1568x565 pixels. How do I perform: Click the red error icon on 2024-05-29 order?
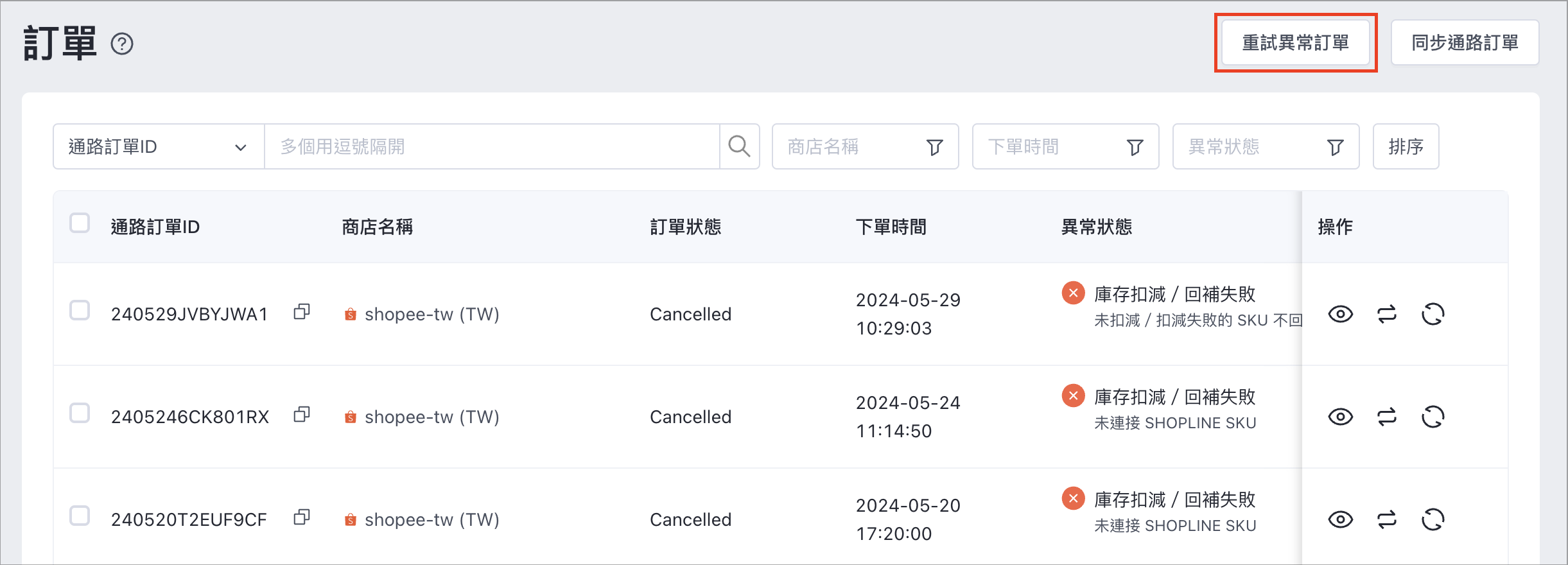(x=1073, y=293)
